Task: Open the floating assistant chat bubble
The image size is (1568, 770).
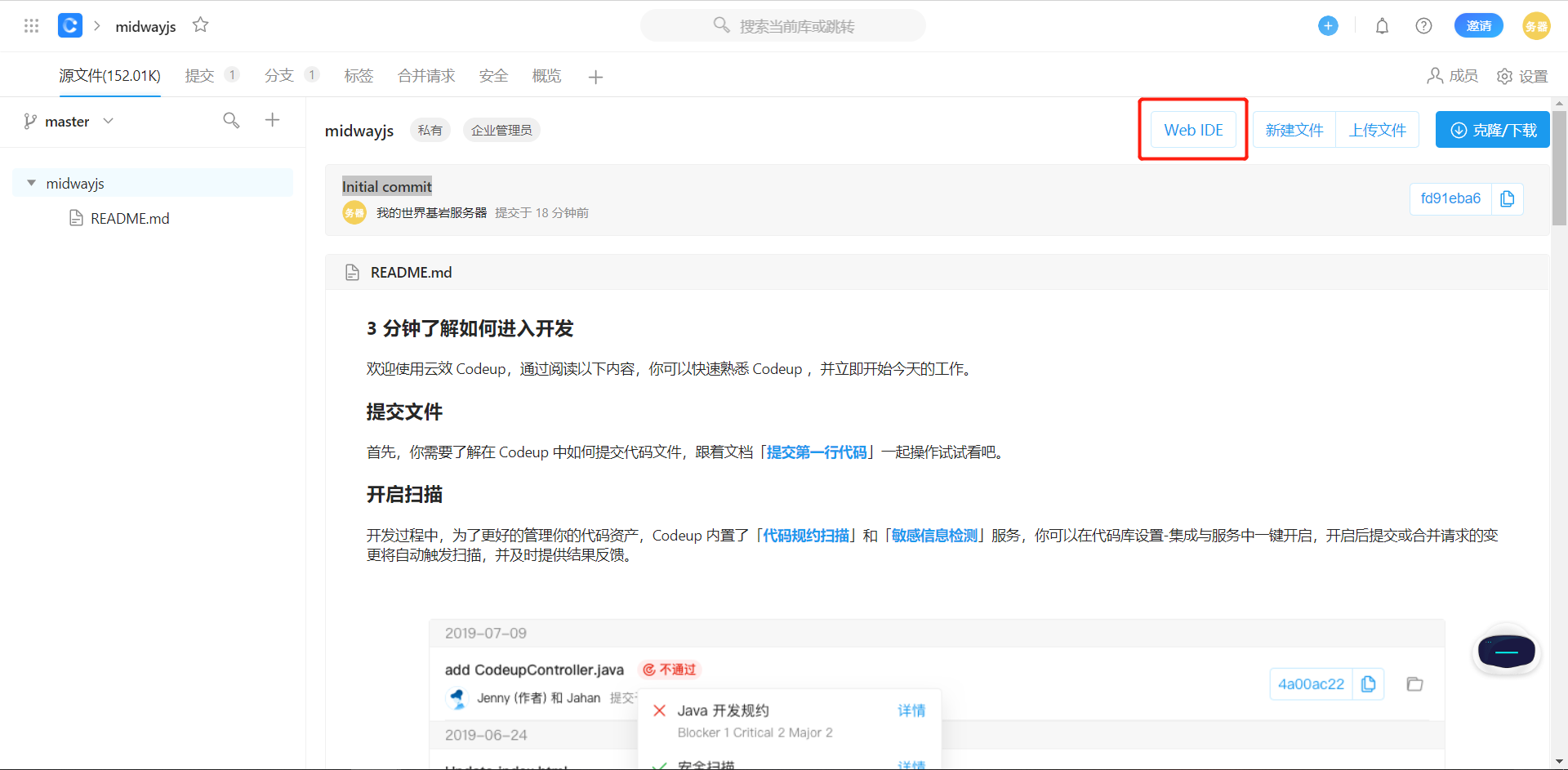Action: [x=1506, y=652]
